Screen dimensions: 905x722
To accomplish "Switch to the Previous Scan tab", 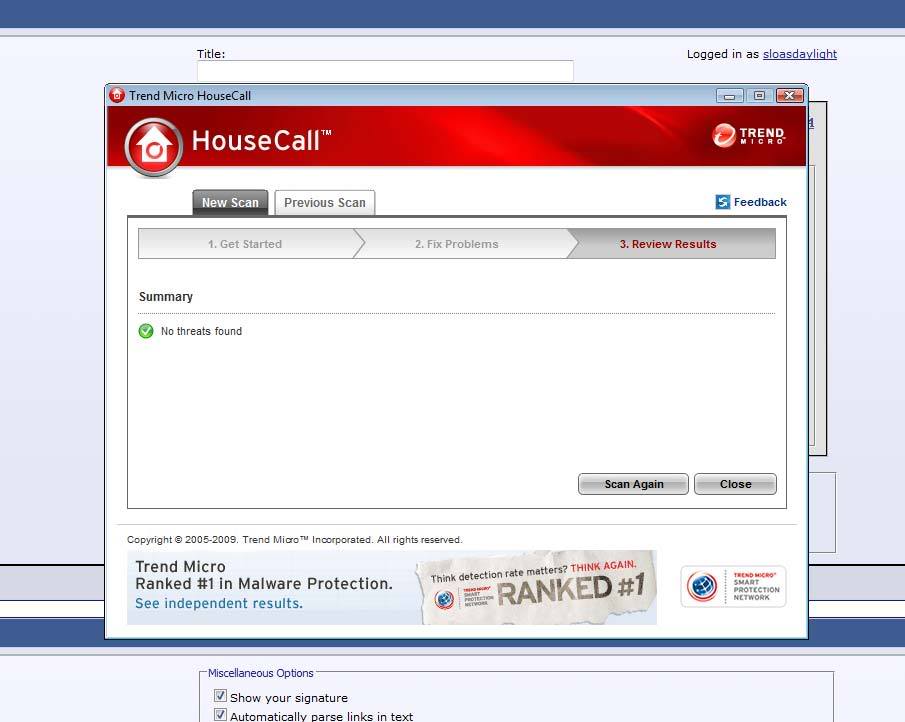I will pyautogui.click(x=325, y=203).
